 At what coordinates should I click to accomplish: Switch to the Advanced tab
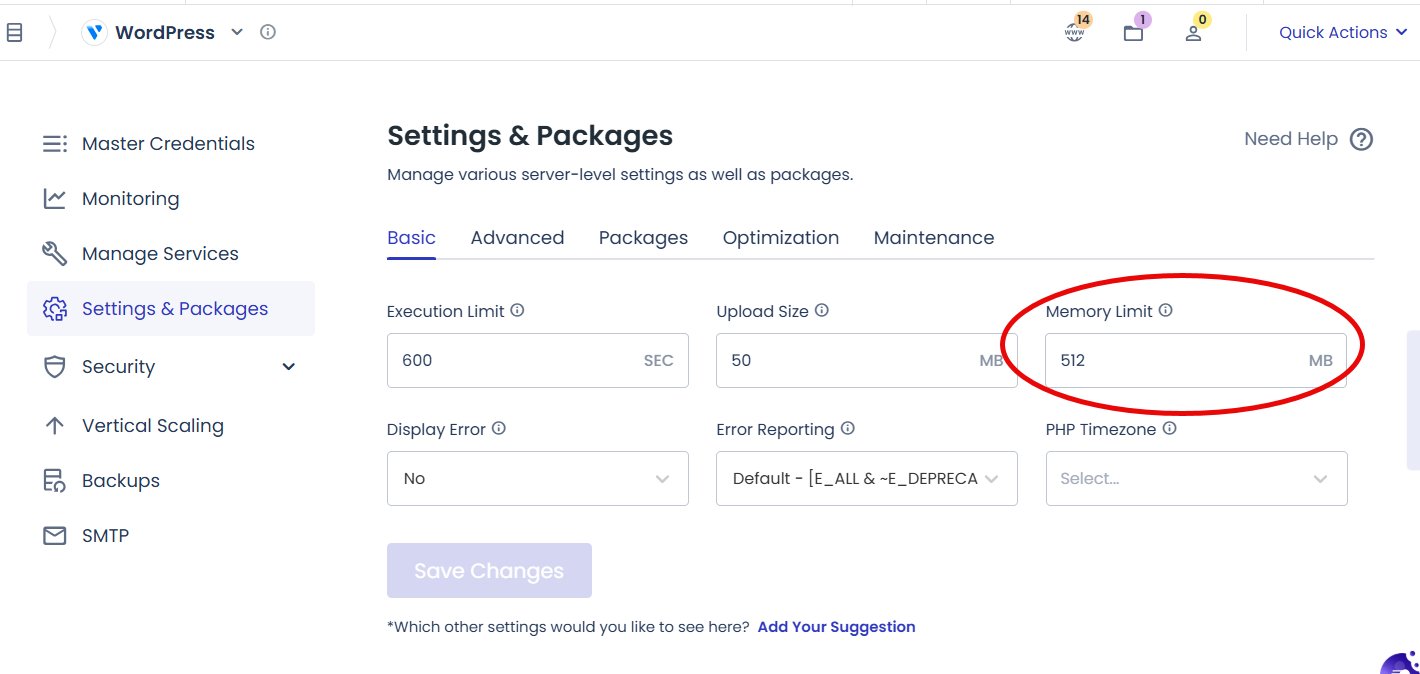tap(517, 238)
